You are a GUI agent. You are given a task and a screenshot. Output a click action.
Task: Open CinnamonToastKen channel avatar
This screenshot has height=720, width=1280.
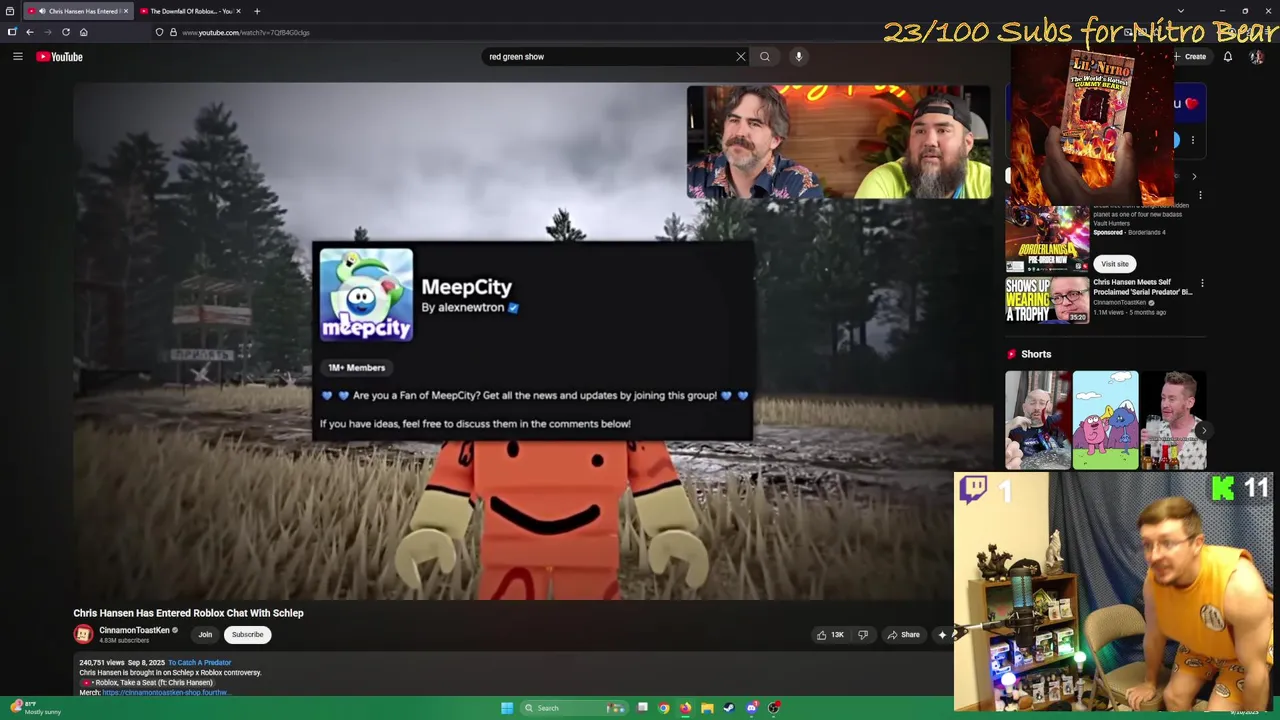tap(83, 634)
